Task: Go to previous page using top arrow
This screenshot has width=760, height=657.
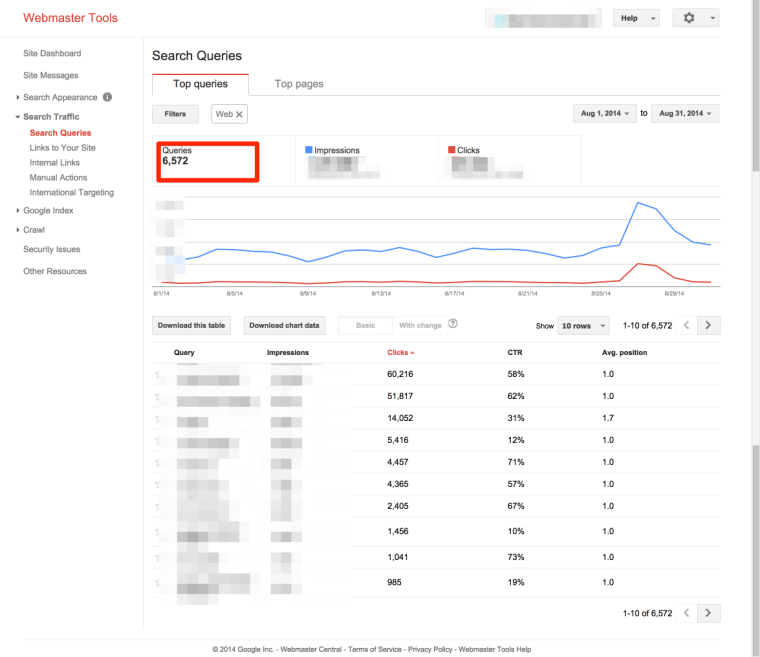Action: point(686,325)
